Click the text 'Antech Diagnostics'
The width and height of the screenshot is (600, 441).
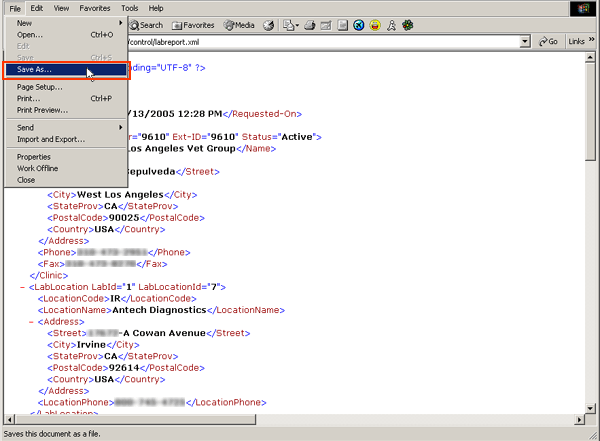click(x=159, y=310)
